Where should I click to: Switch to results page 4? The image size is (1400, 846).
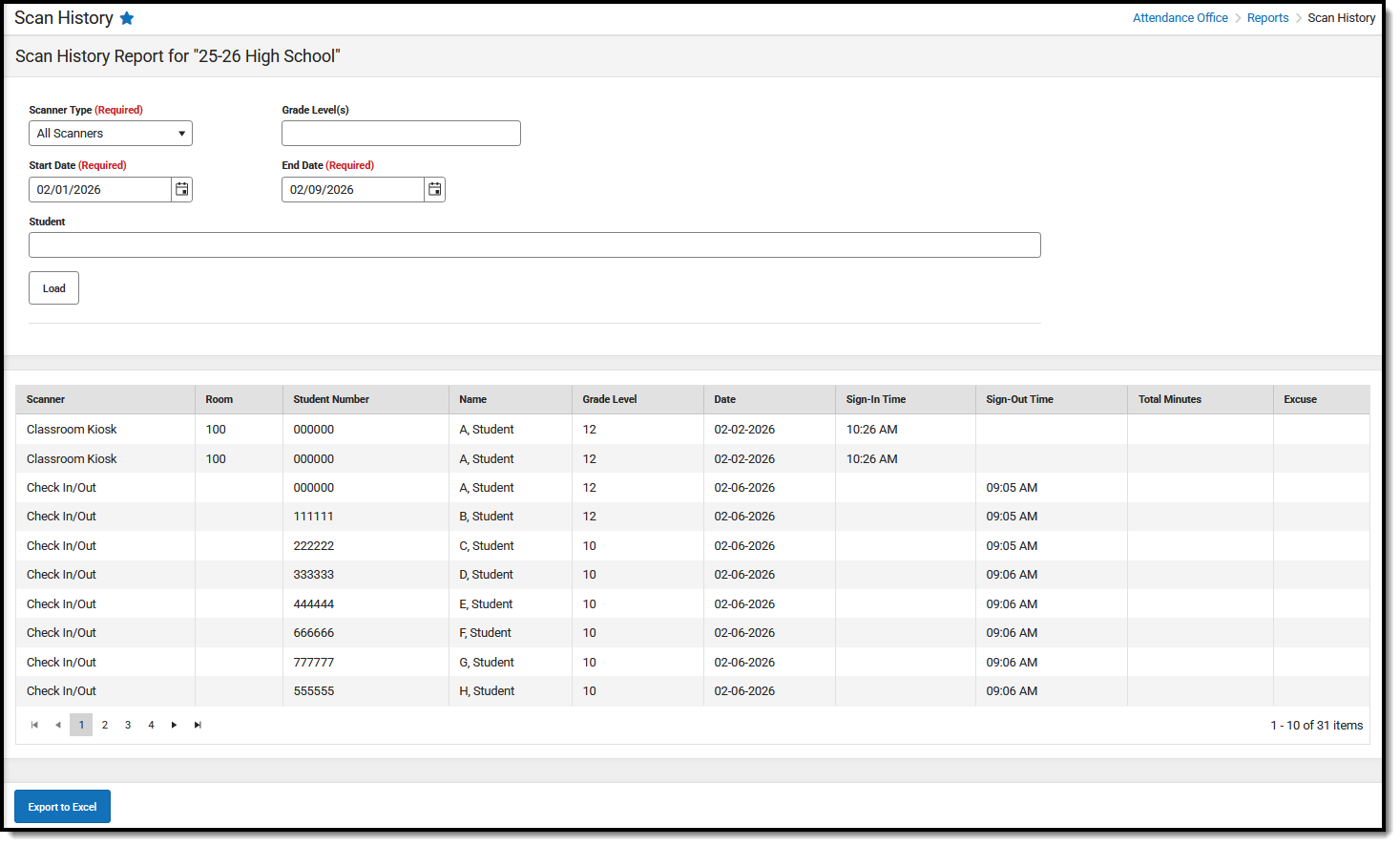click(150, 725)
